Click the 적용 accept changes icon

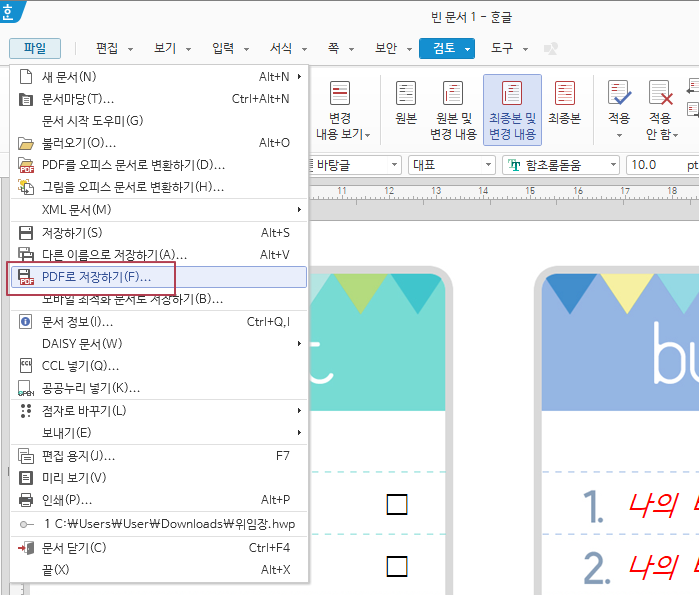click(619, 93)
